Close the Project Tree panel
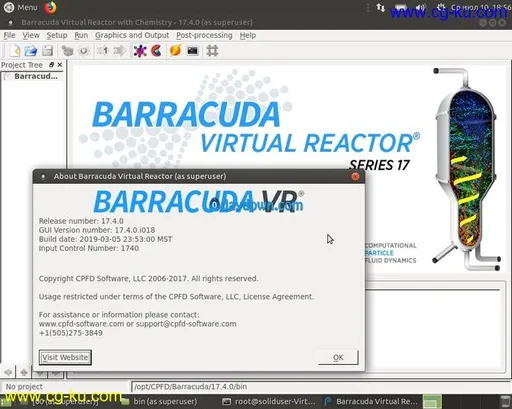Screen dimensions: 512x409 point(60,65)
